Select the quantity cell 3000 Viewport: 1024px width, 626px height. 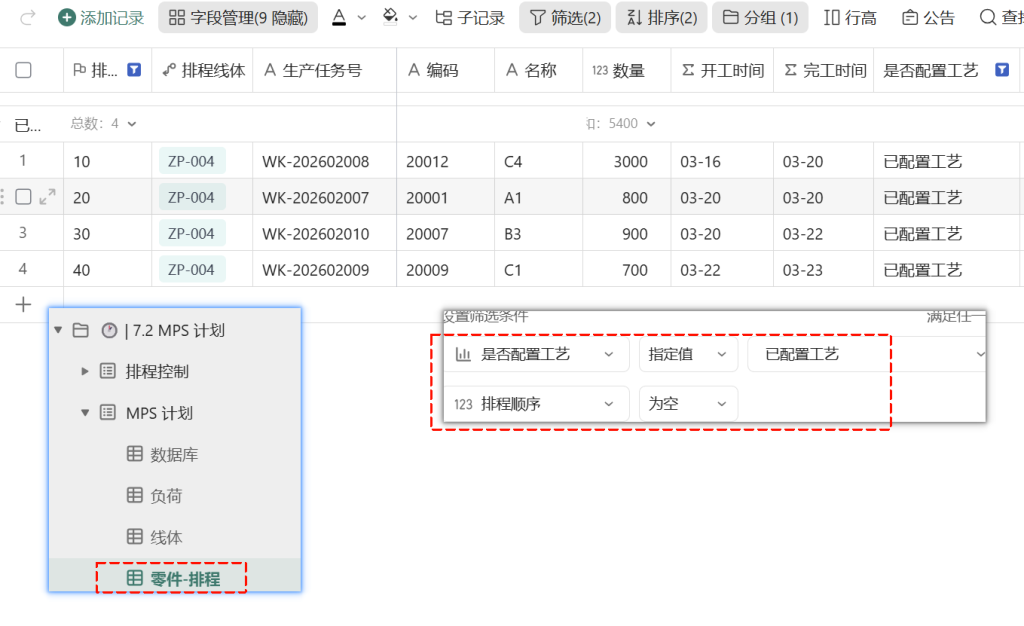click(627, 161)
